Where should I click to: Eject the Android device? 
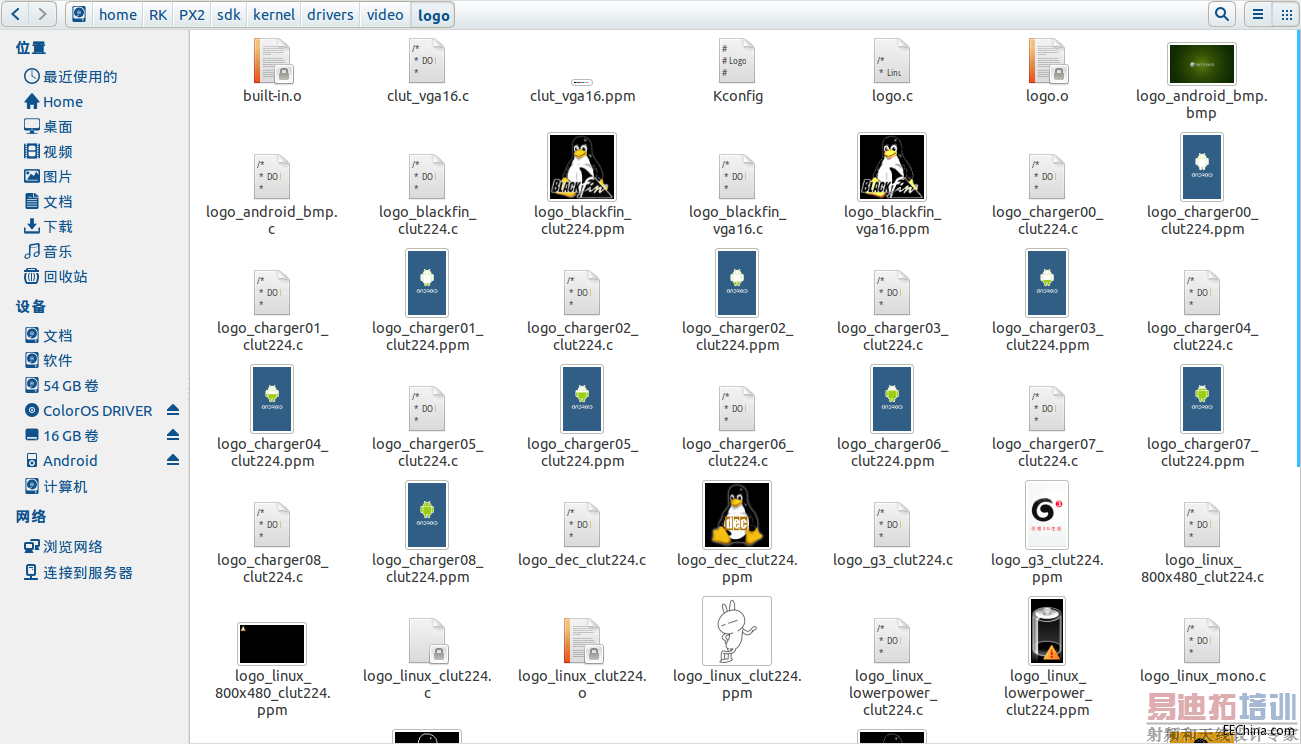pyautogui.click(x=173, y=460)
